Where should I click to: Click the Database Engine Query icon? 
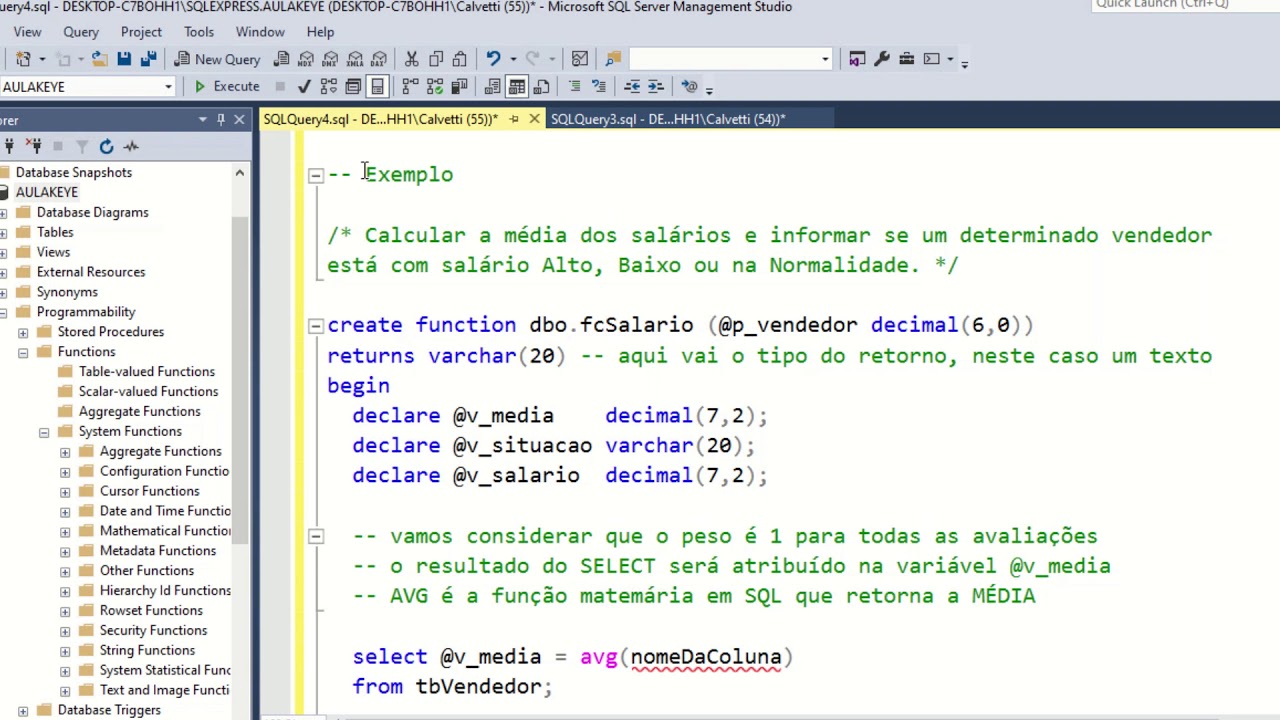[x=282, y=59]
